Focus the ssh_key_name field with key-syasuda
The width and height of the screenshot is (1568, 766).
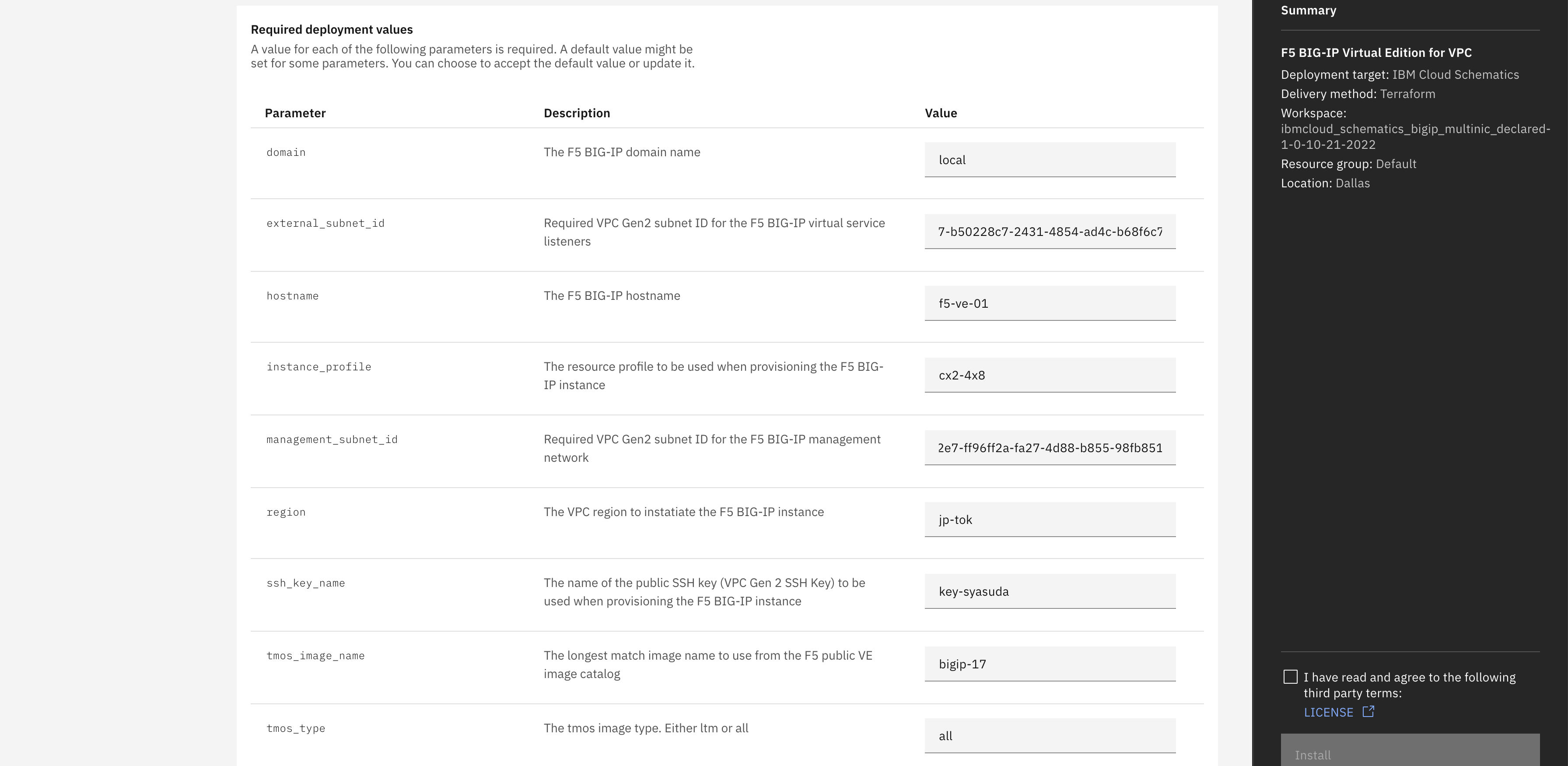point(1050,591)
